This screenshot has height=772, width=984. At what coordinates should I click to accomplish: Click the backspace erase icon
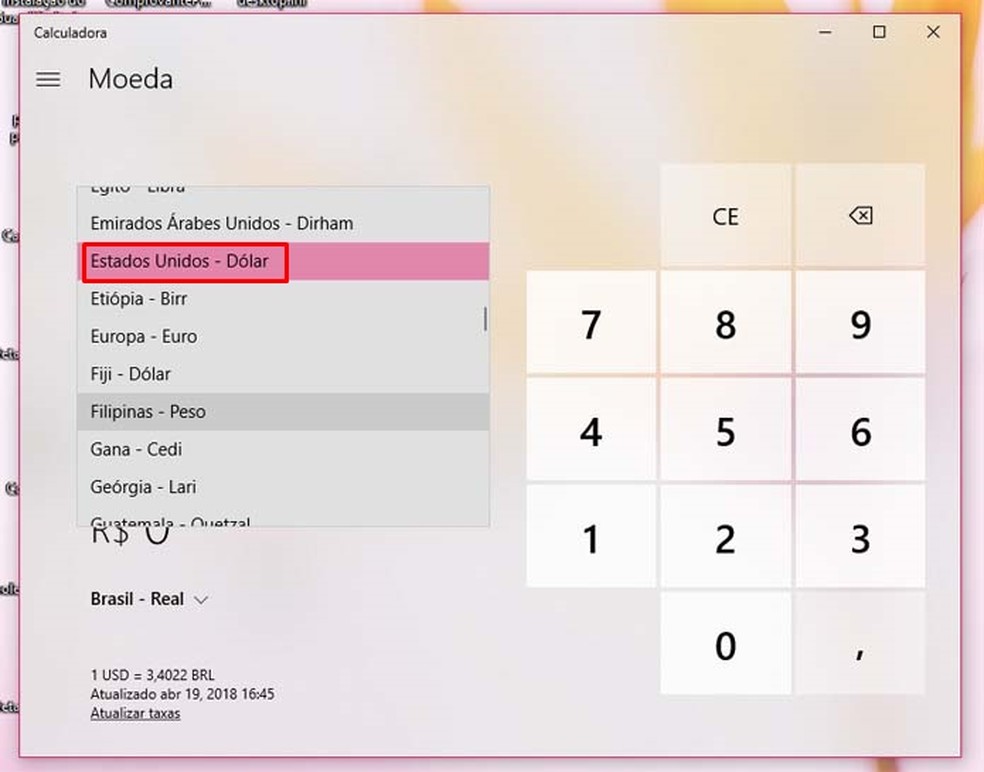point(860,215)
